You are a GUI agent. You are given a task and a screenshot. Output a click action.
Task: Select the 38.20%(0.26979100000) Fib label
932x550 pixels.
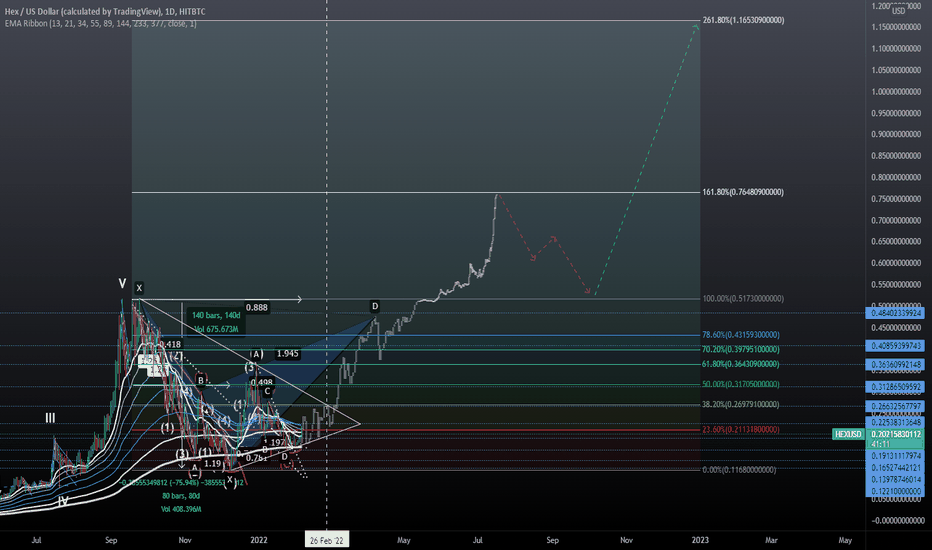(741, 404)
